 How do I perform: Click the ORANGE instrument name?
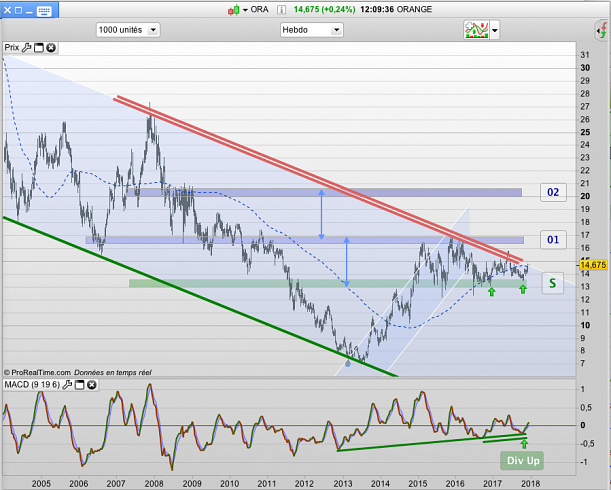[x=414, y=9]
